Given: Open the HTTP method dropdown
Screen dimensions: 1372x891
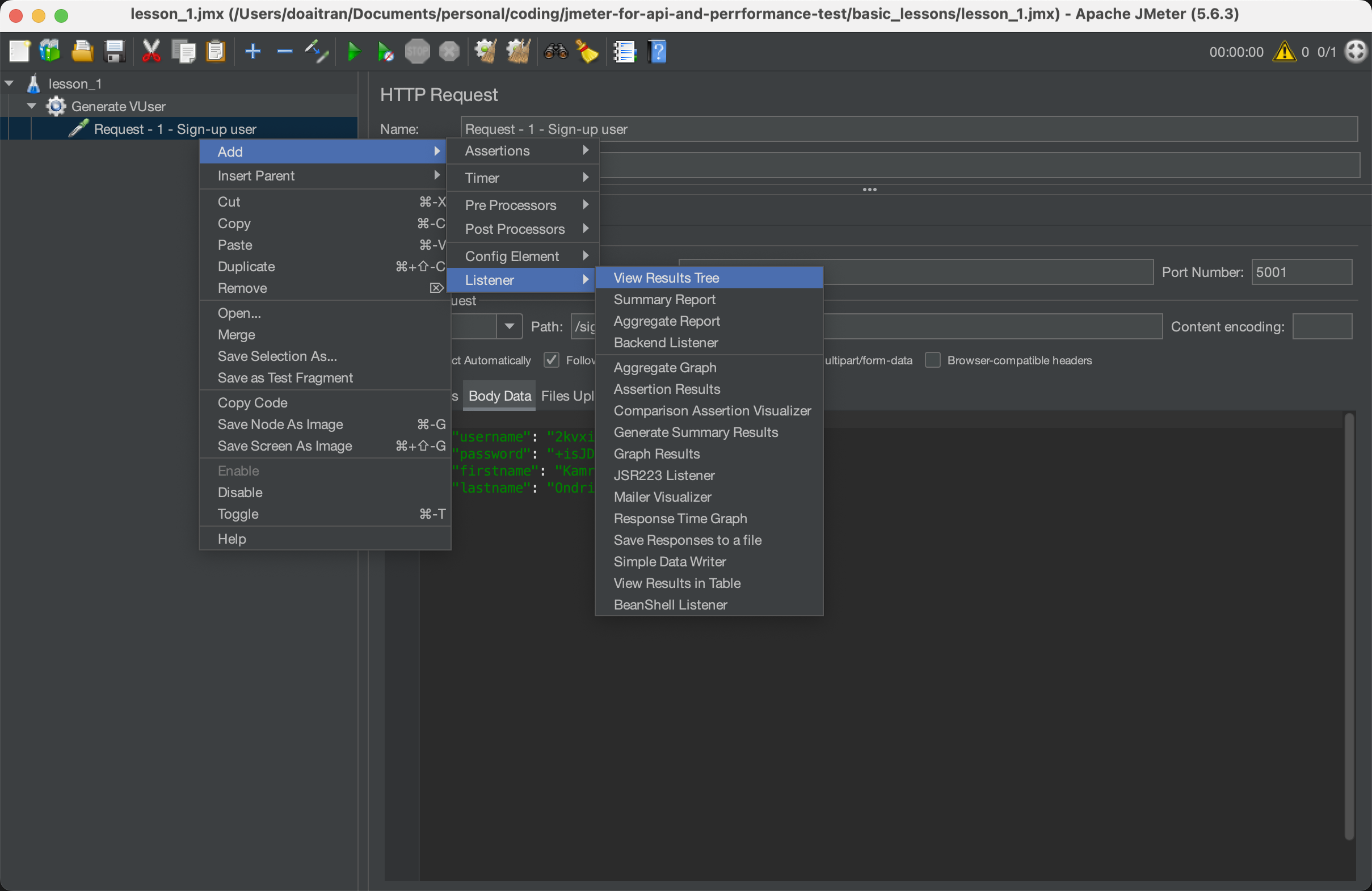Looking at the screenshot, I should click(x=509, y=326).
